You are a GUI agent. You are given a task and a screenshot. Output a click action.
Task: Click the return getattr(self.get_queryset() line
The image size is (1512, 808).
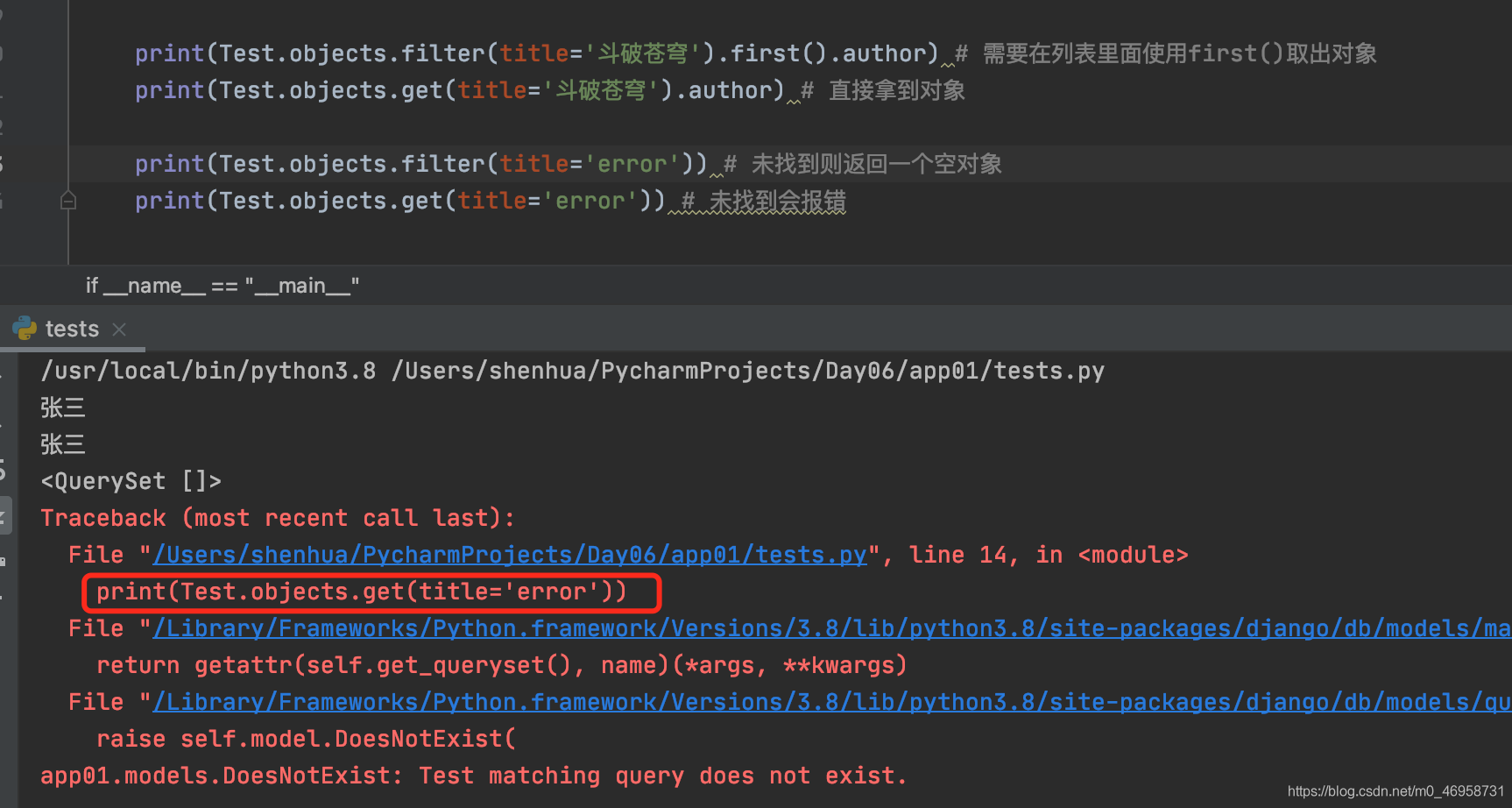pyautogui.click(x=502, y=665)
